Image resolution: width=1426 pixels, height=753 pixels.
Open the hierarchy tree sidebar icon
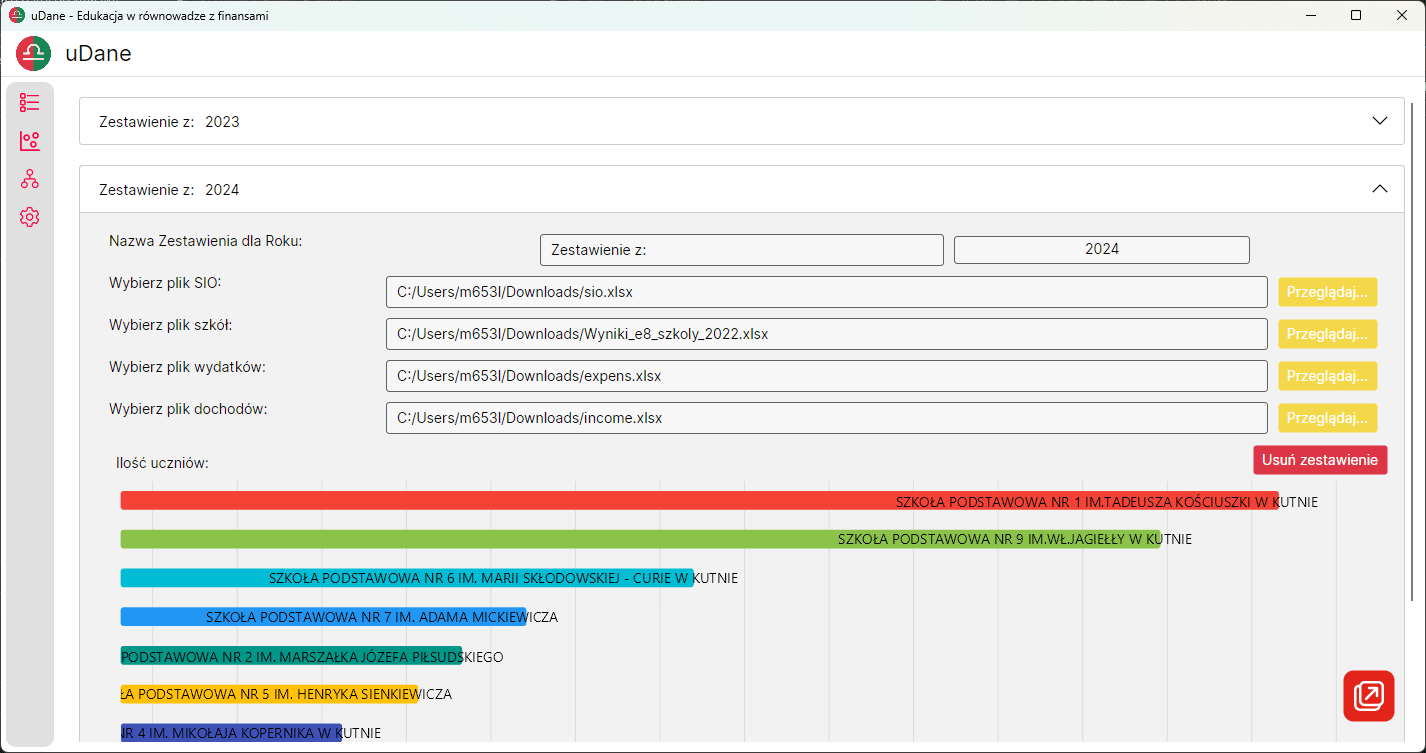[x=29, y=179]
